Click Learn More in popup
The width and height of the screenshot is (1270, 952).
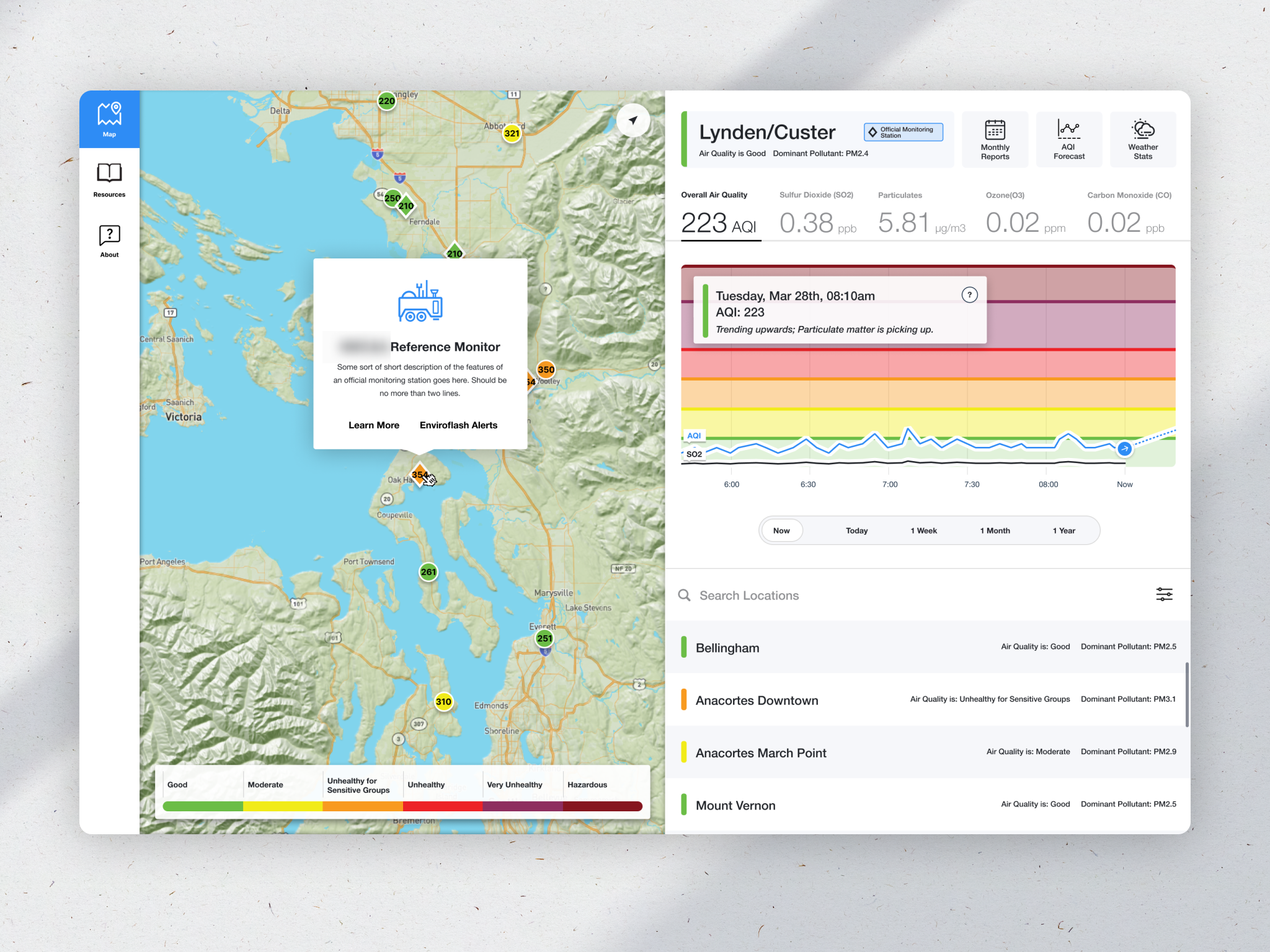(373, 425)
